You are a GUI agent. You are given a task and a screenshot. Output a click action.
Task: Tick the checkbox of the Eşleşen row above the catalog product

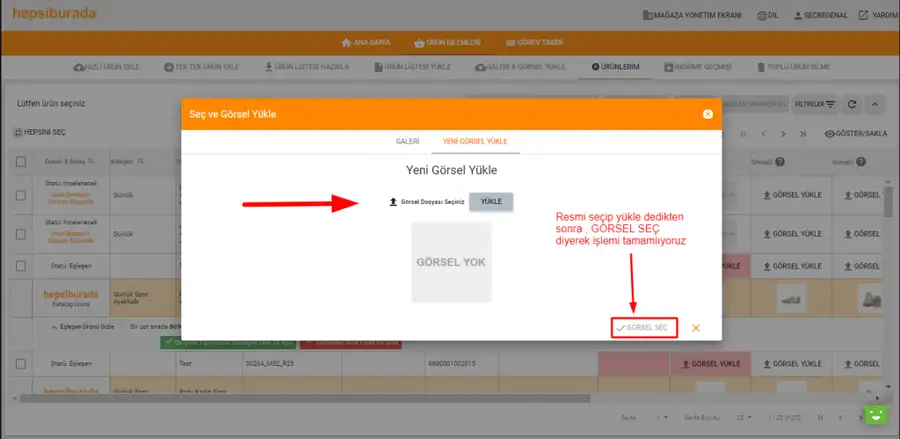tap(21, 266)
